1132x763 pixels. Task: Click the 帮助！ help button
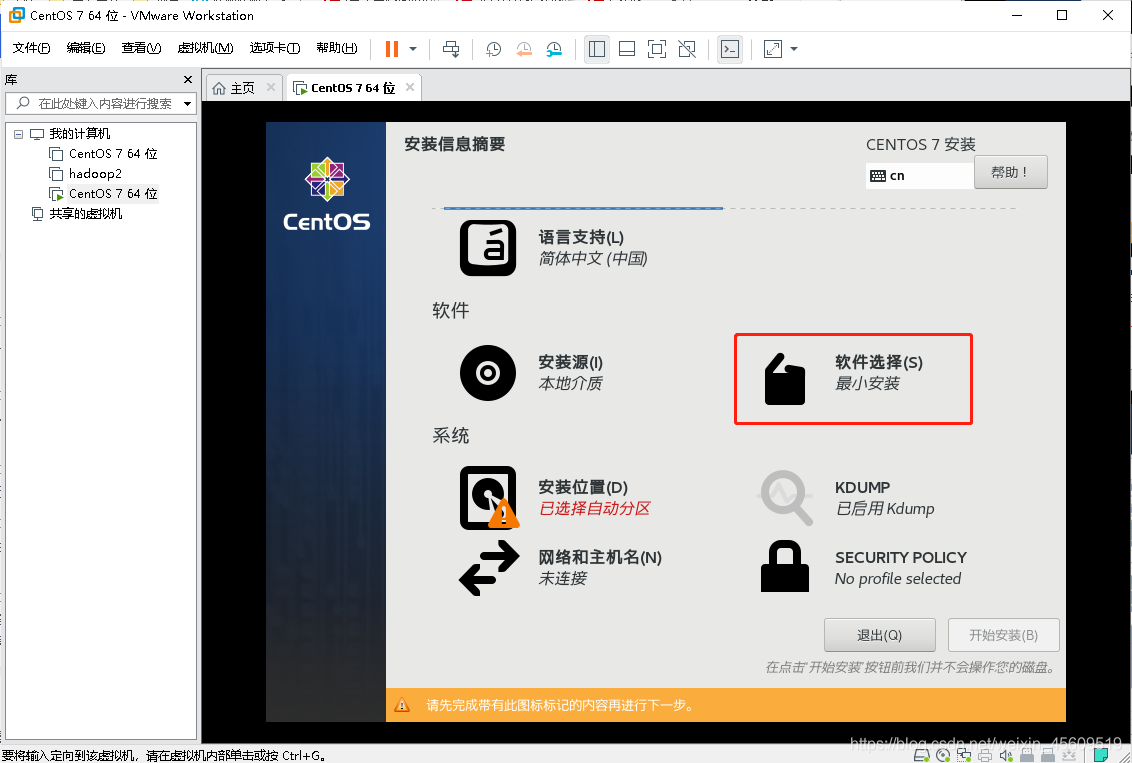point(1010,173)
